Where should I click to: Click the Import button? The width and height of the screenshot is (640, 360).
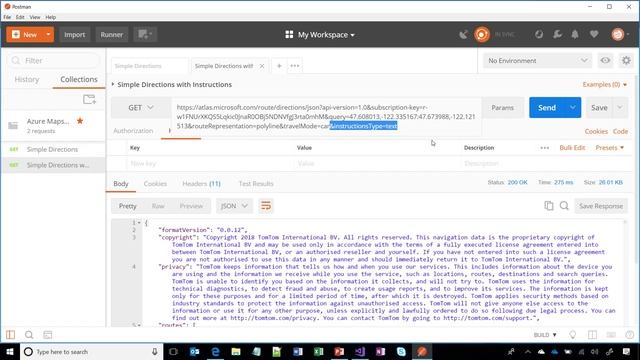point(74,35)
